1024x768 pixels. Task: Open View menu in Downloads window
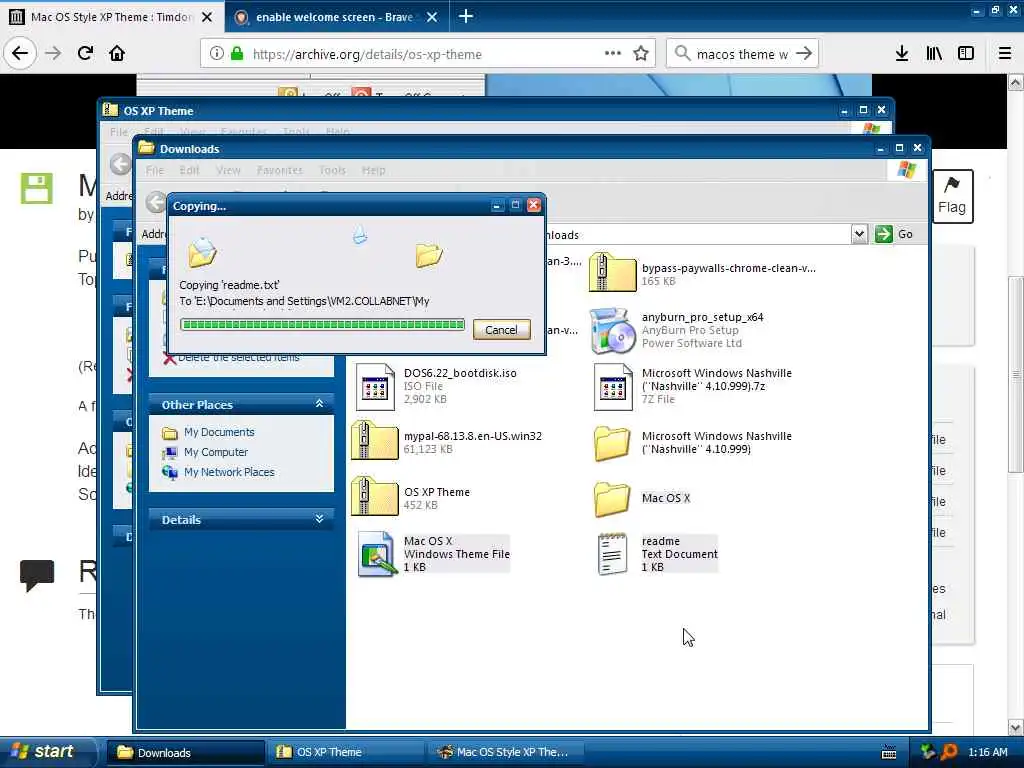click(x=228, y=170)
